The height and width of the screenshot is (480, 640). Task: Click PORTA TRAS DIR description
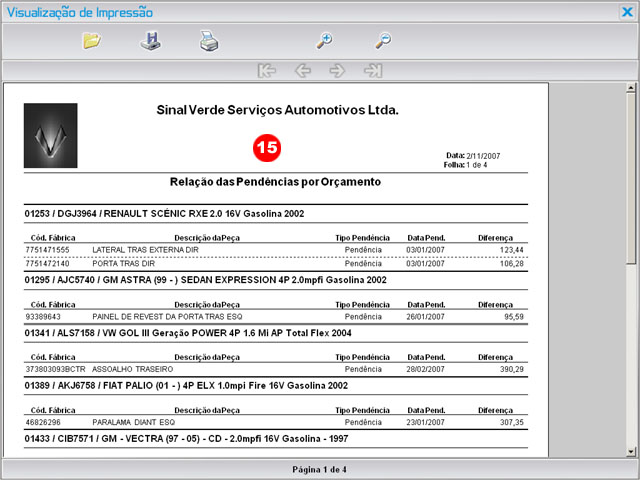pos(124,264)
